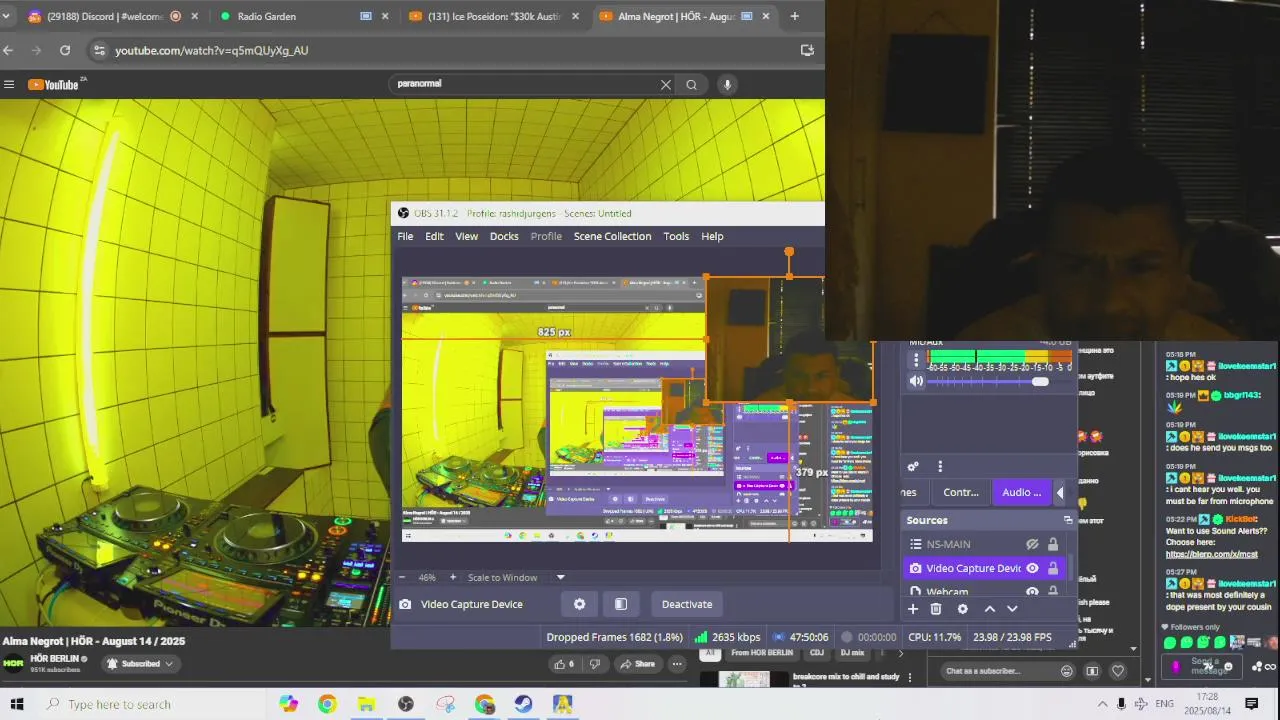The width and height of the screenshot is (1280, 720).
Task: Click the Windows taskbar search box
Action: (x=150, y=704)
